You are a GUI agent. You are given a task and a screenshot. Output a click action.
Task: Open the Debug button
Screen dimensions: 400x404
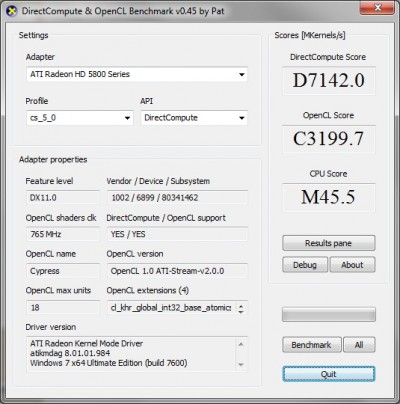click(x=305, y=265)
